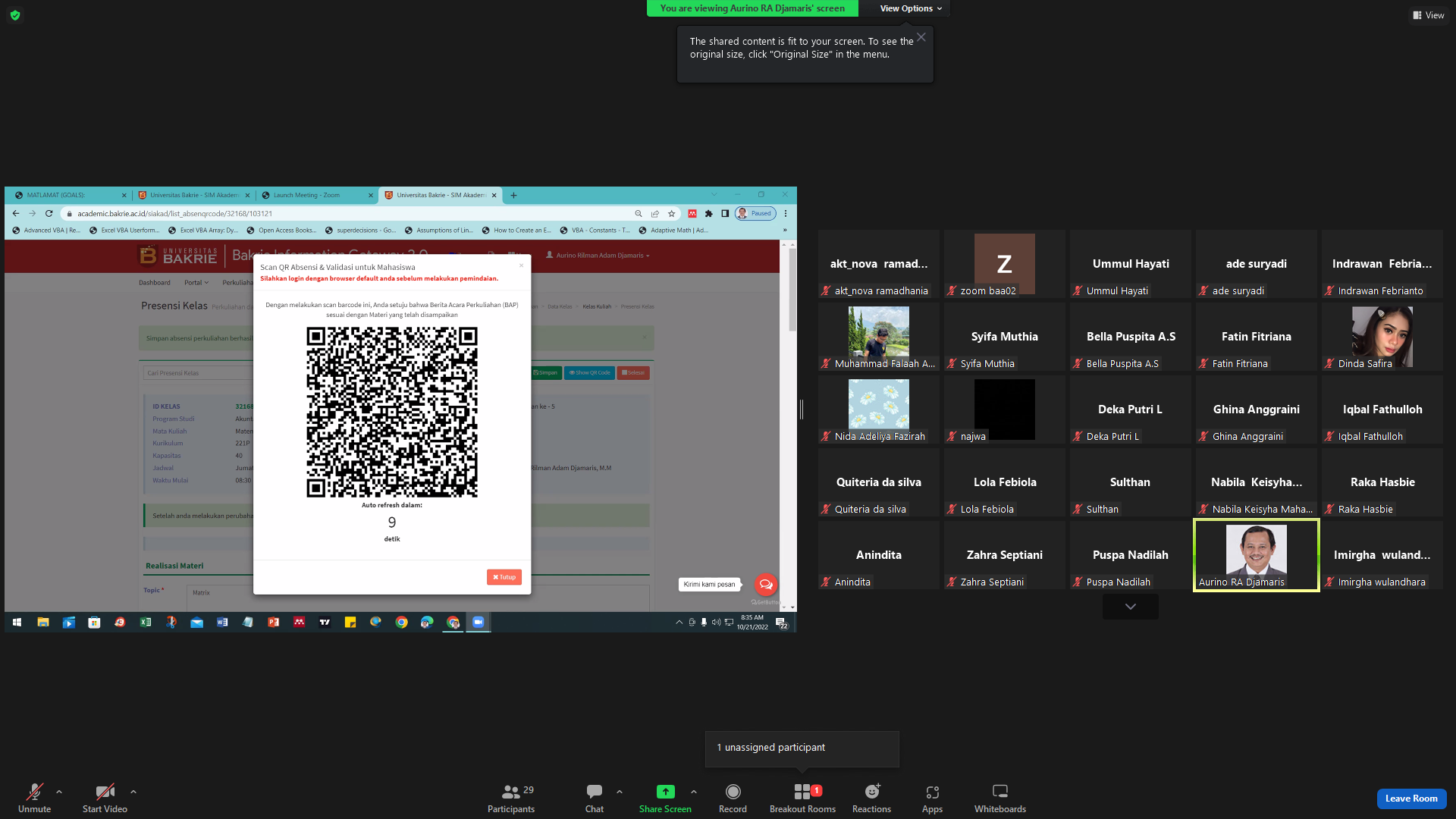Select the first Universitas Bakrie browser tab

click(194, 195)
